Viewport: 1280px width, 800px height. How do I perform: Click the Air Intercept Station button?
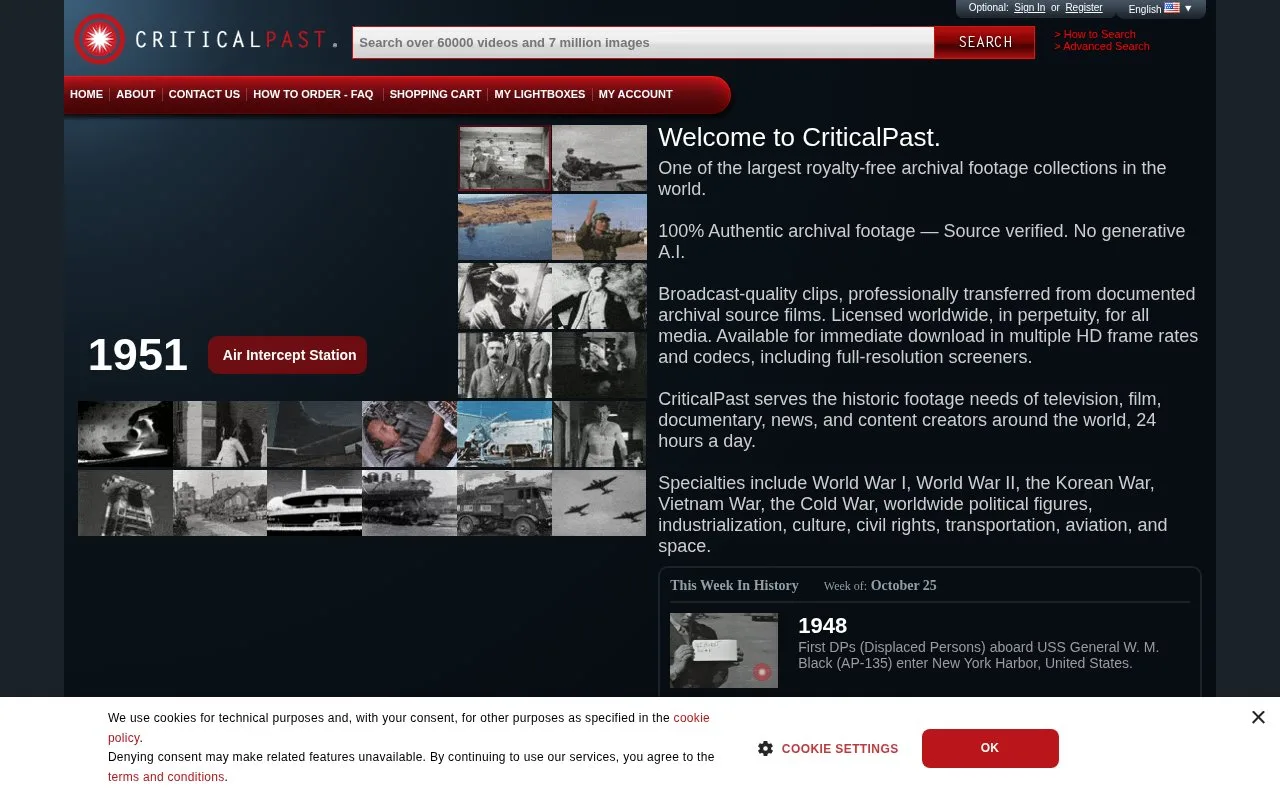coord(288,355)
